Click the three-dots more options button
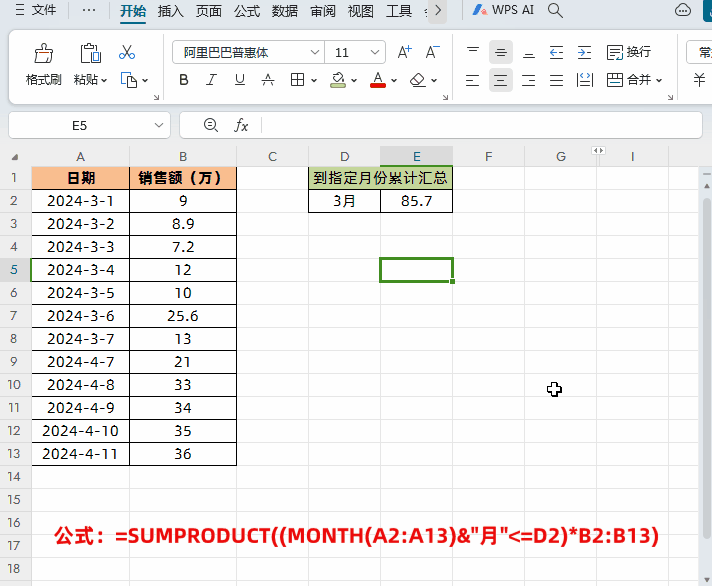This screenshot has height=586, width=712. (x=89, y=10)
